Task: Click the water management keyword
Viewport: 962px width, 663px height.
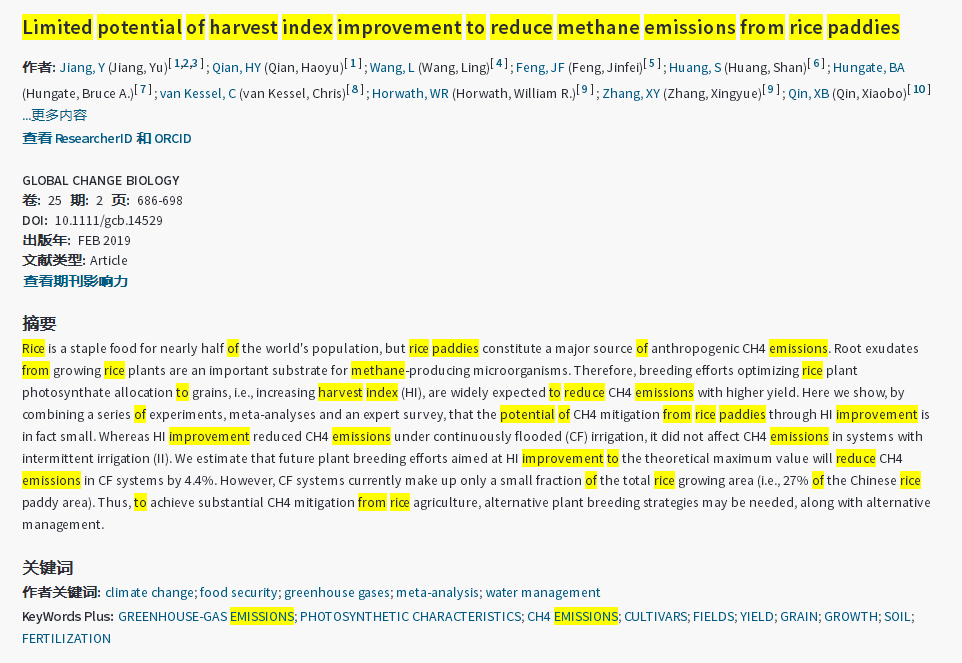Action: [x=543, y=592]
